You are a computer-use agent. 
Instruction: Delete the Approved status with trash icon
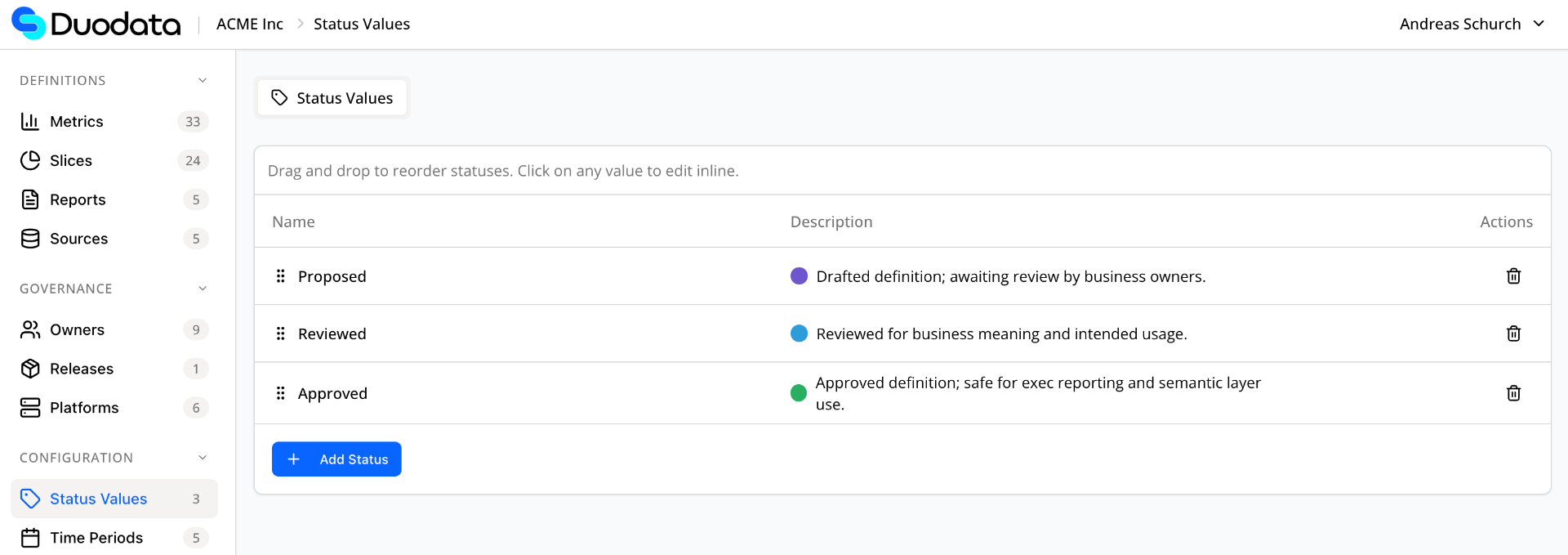pyautogui.click(x=1513, y=393)
